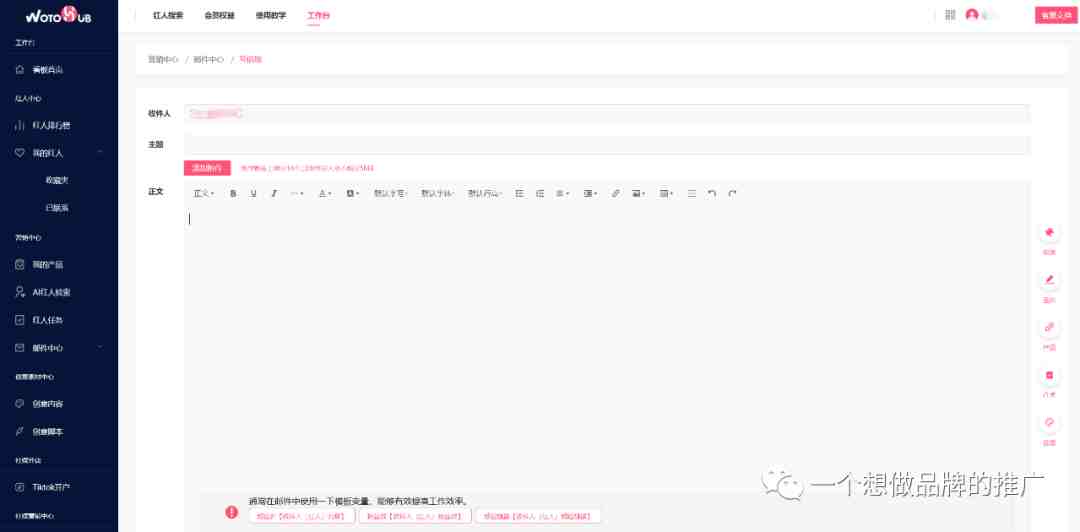1080x532 pixels.
Task: Click the envelope icon for 邮件中心
Action: click(x=20, y=348)
